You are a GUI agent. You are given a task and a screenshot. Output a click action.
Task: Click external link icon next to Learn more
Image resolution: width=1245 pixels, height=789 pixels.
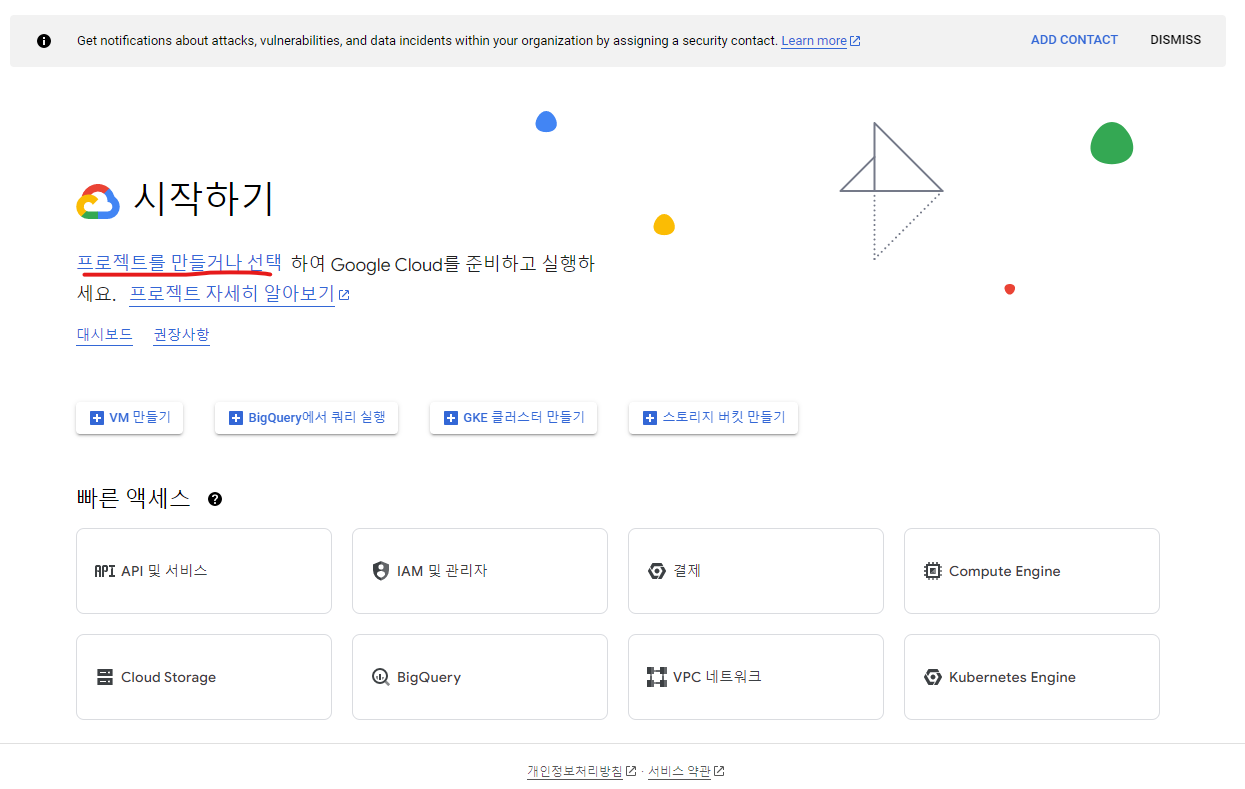tap(855, 41)
